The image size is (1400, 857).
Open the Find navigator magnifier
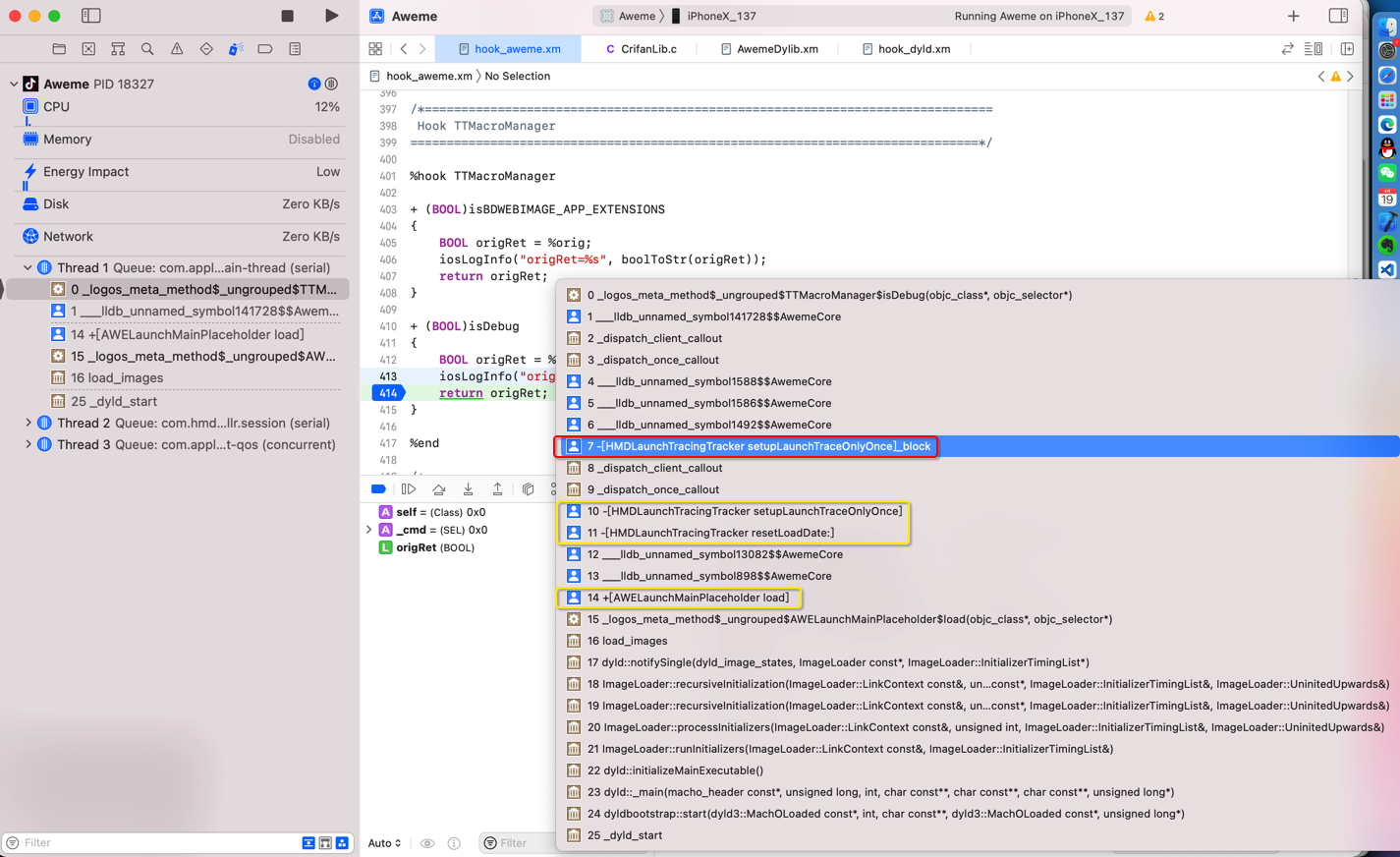pyautogui.click(x=147, y=49)
